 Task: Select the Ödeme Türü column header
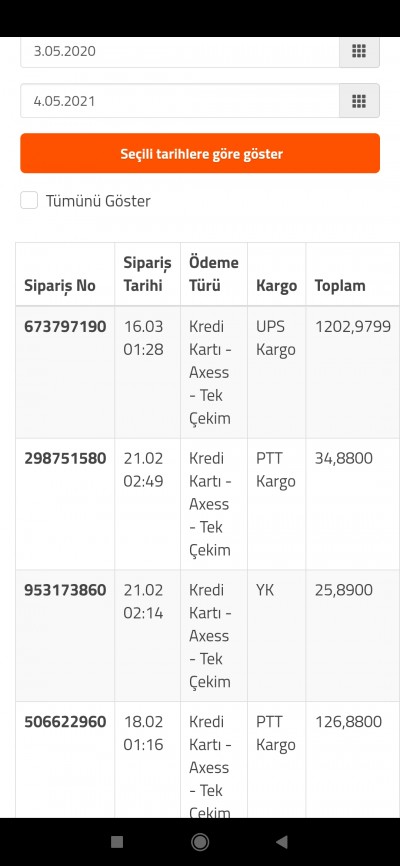coord(214,274)
